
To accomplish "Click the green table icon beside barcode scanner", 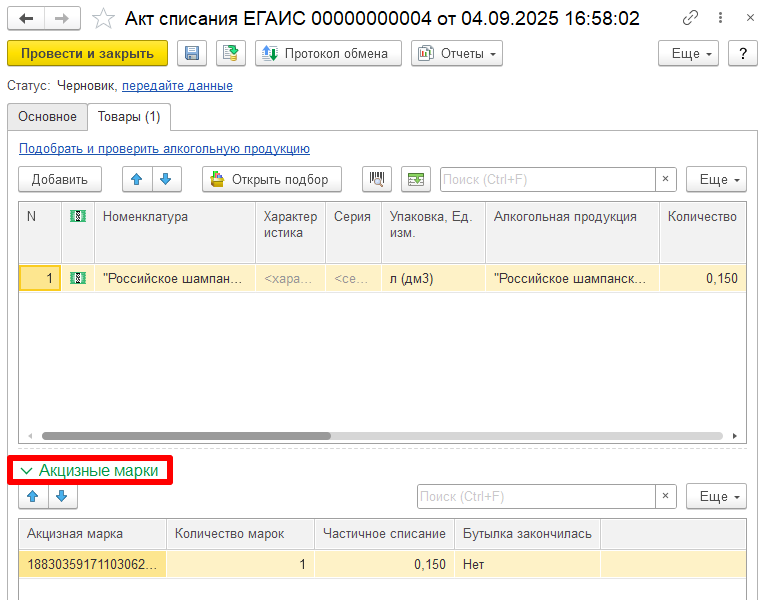I will coord(415,179).
